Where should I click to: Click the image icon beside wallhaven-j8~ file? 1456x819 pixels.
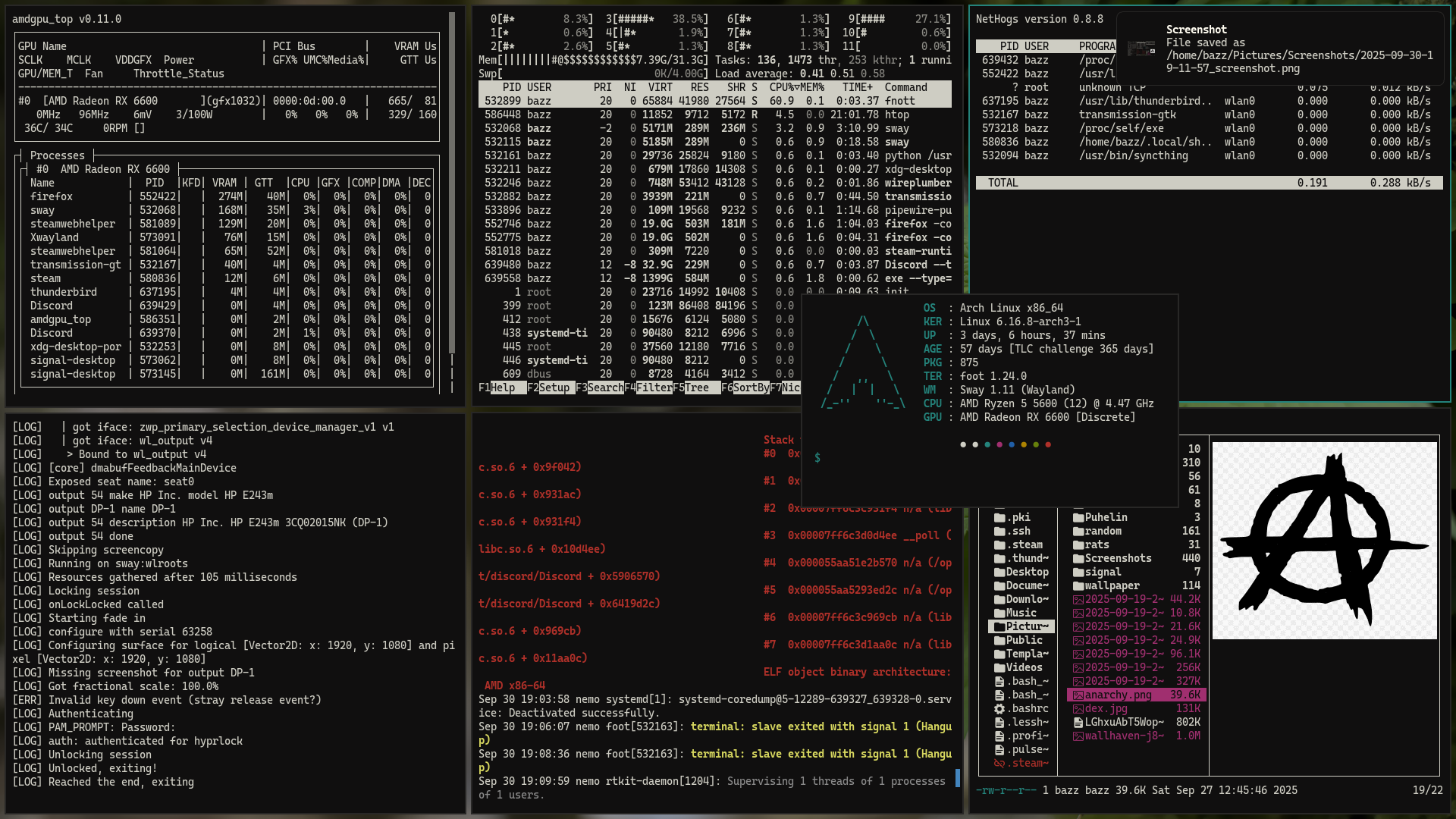(1078, 736)
